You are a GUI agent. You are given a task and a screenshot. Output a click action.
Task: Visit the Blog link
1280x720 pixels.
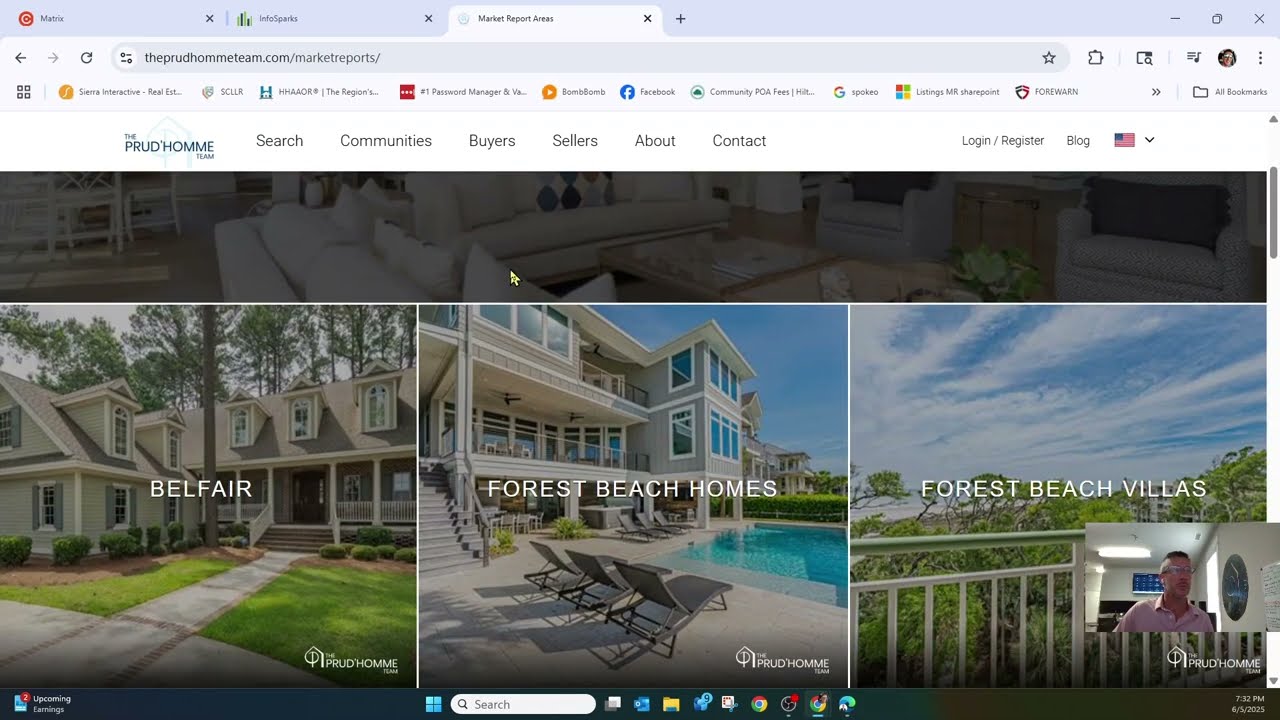click(1078, 141)
